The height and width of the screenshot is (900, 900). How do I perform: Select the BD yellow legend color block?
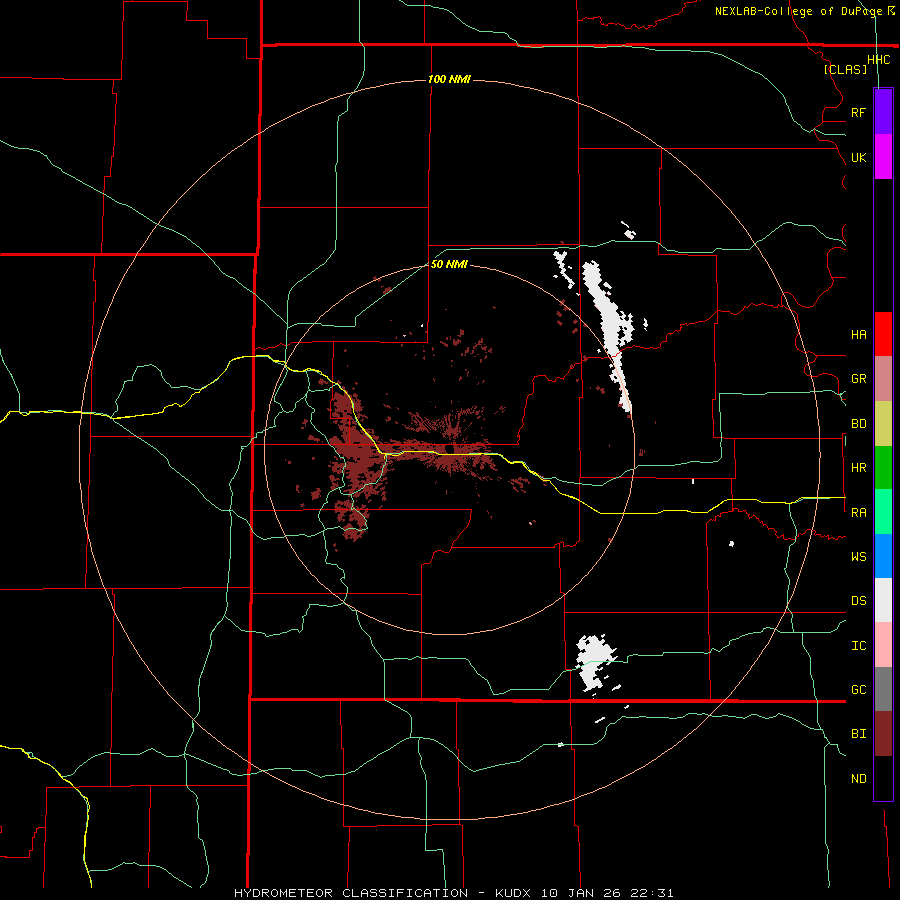pos(883,424)
